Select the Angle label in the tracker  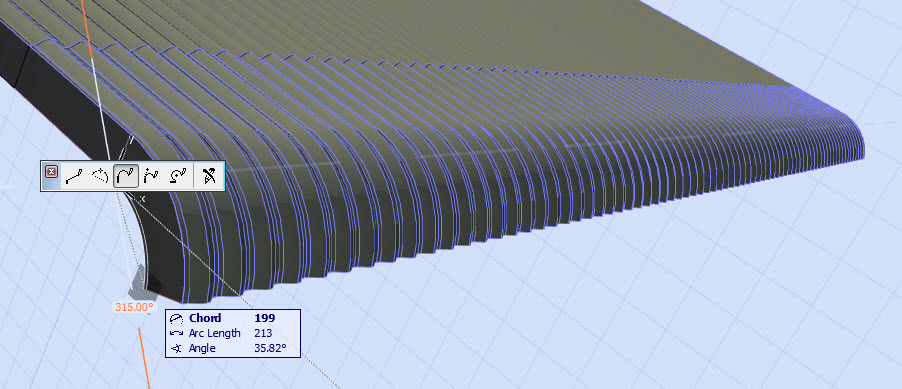pyautogui.click(x=202, y=348)
